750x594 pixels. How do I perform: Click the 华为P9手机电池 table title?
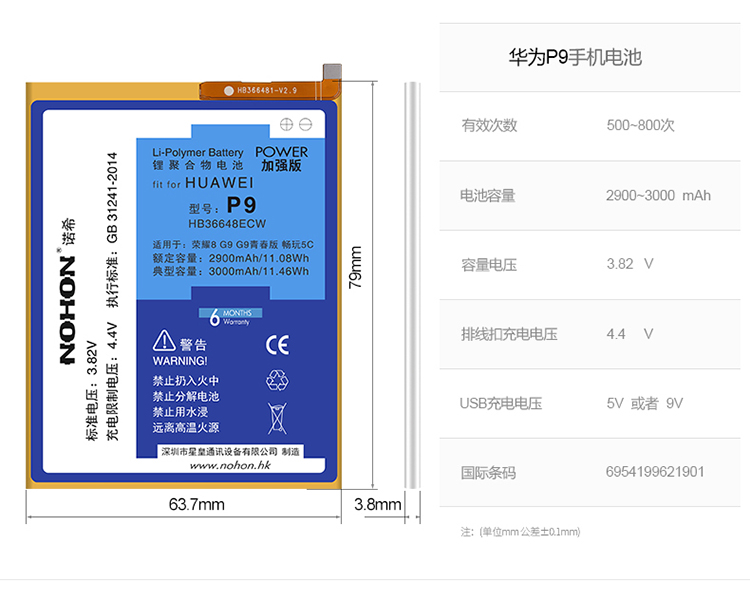click(x=575, y=58)
